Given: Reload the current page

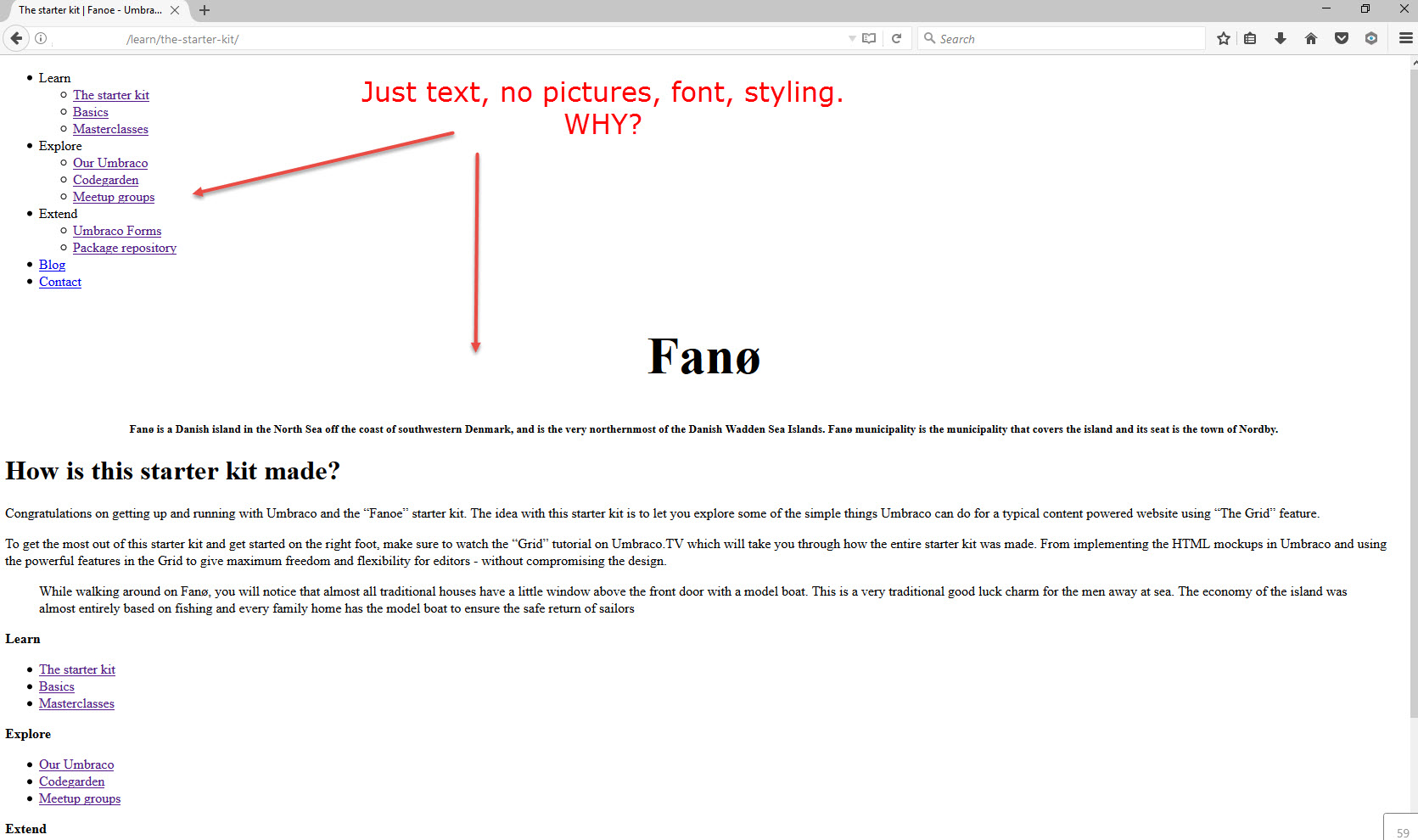Looking at the screenshot, I should tap(896, 38).
